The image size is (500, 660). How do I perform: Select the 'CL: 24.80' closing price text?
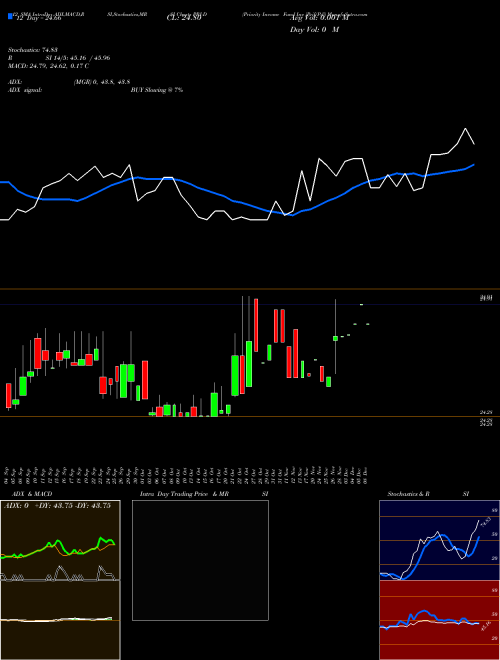pos(184,18)
